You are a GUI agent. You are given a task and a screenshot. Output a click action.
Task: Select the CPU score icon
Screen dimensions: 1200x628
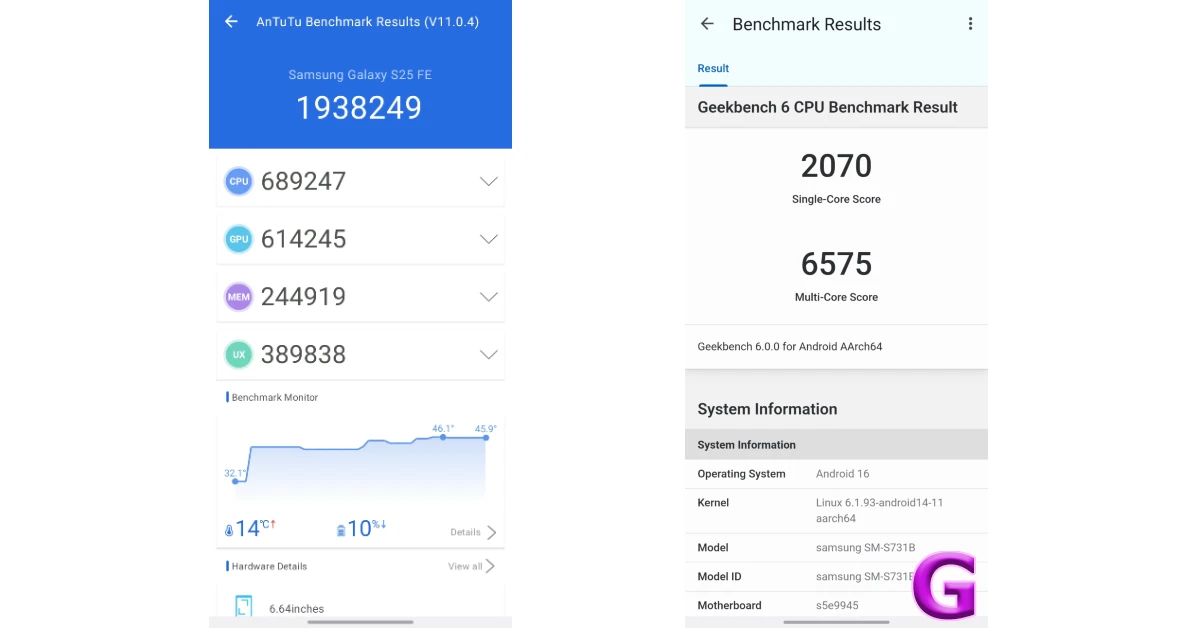(238, 181)
